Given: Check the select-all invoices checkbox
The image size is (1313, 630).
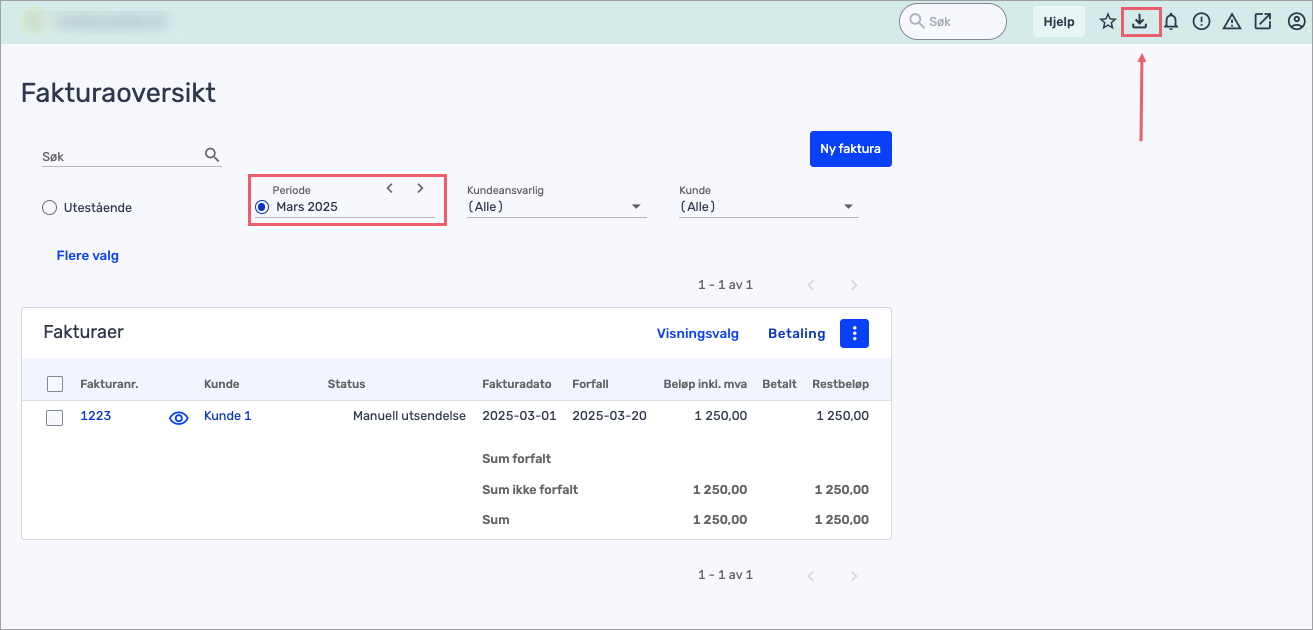Looking at the screenshot, I should pyautogui.click(x=55, y=384).
